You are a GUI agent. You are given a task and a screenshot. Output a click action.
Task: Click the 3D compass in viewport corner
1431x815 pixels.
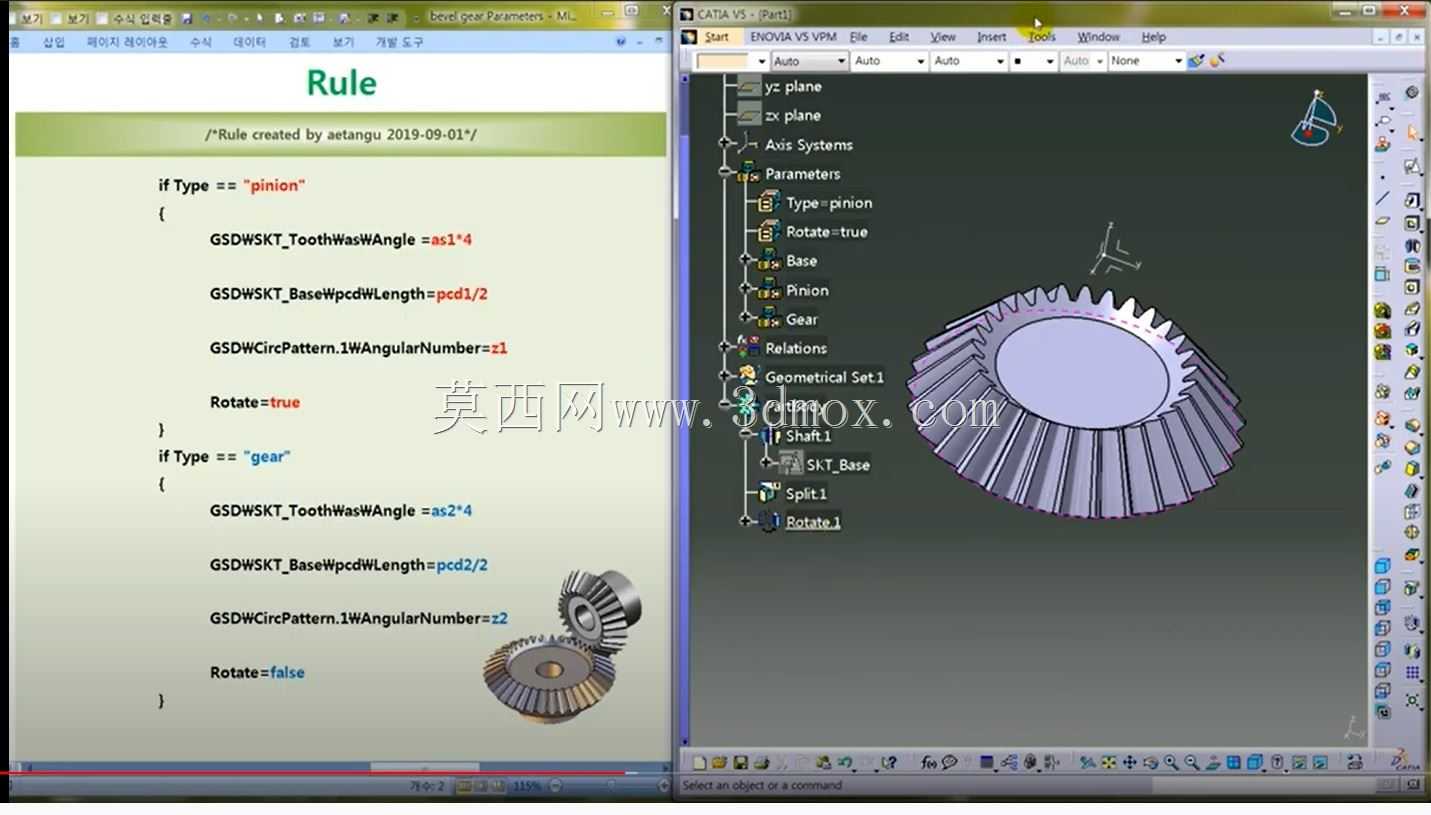click(x=1316, y=118)
